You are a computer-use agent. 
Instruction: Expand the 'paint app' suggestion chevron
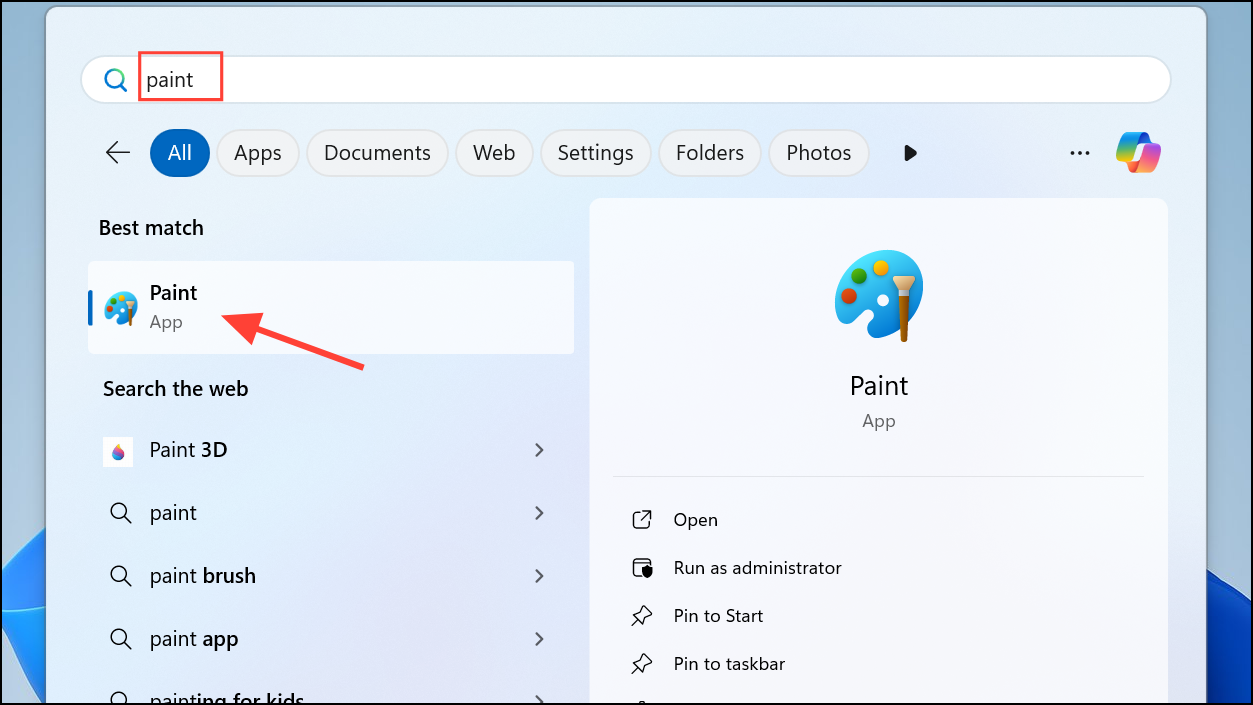[x=539, y=639]
